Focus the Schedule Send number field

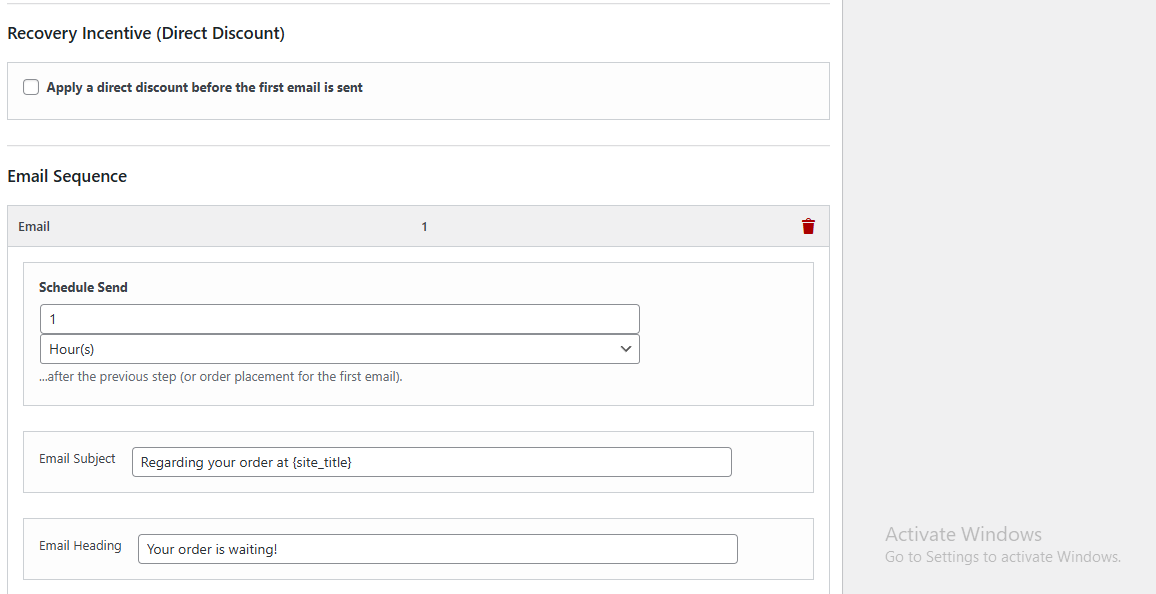340,319
